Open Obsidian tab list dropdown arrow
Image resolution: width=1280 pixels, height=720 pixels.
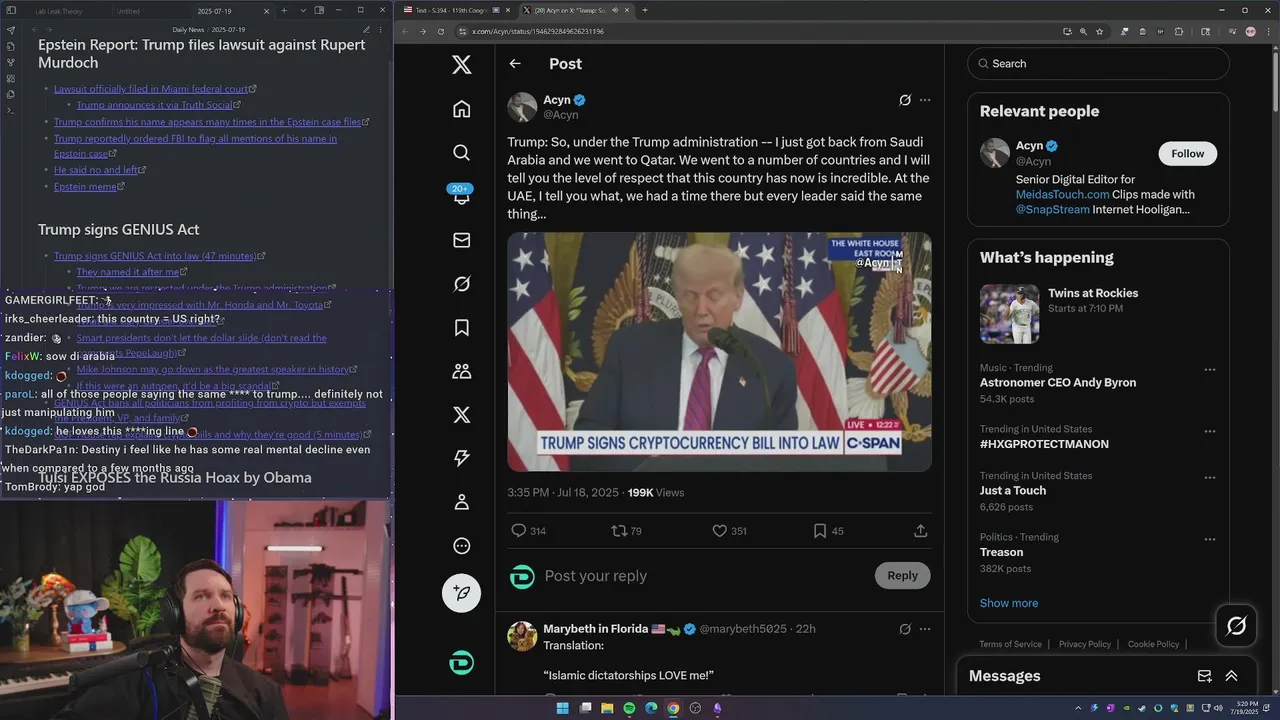point(303,11)
